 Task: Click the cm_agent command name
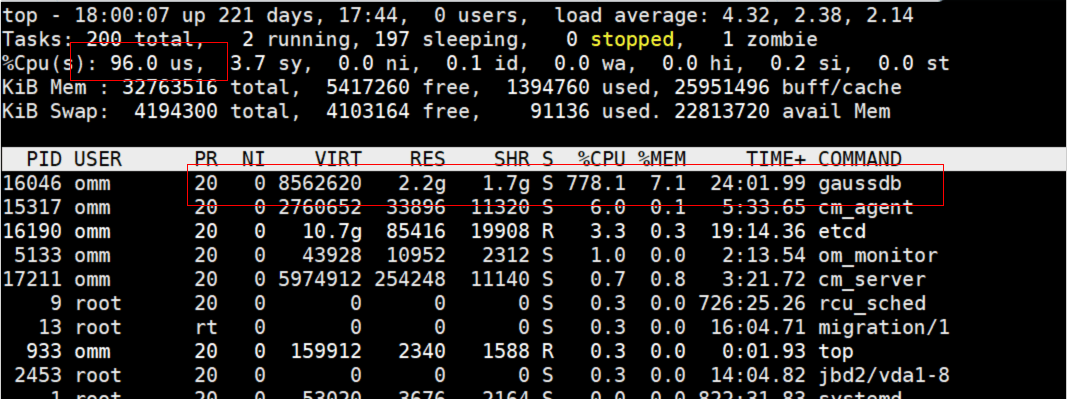(866, 207)
